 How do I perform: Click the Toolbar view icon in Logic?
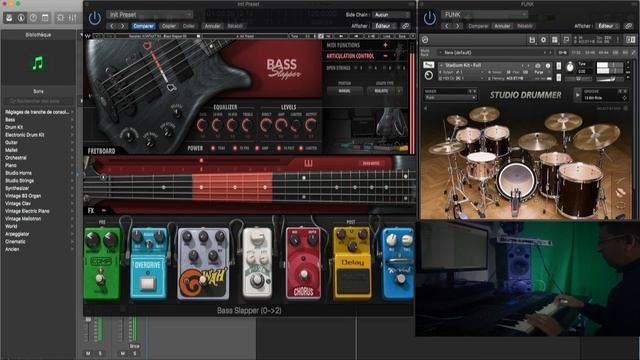tap(45, 18)
